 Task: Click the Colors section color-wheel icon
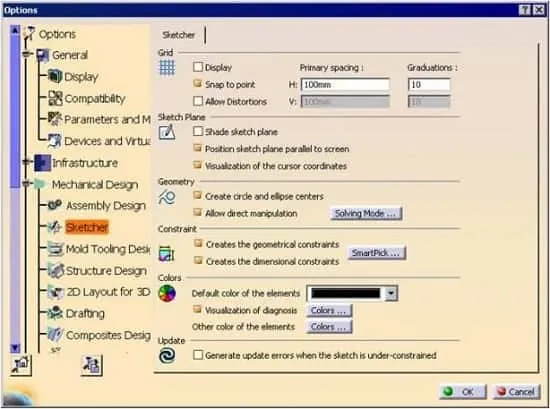coord(167,293)
